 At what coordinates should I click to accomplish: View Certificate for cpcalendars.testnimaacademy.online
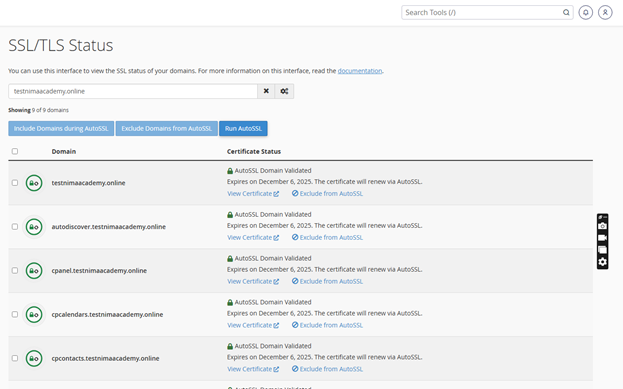253,325
